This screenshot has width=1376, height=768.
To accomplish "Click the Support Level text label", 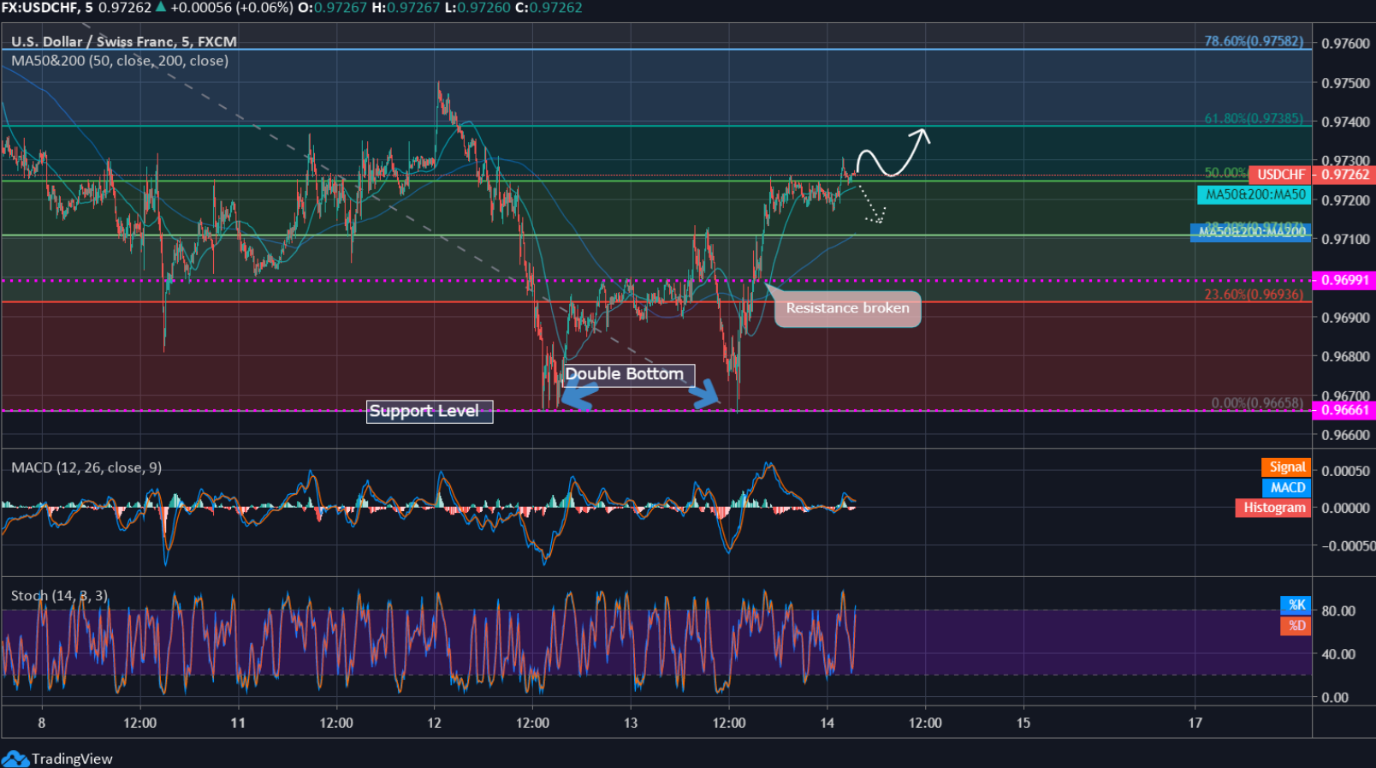I will coord(429,411).
